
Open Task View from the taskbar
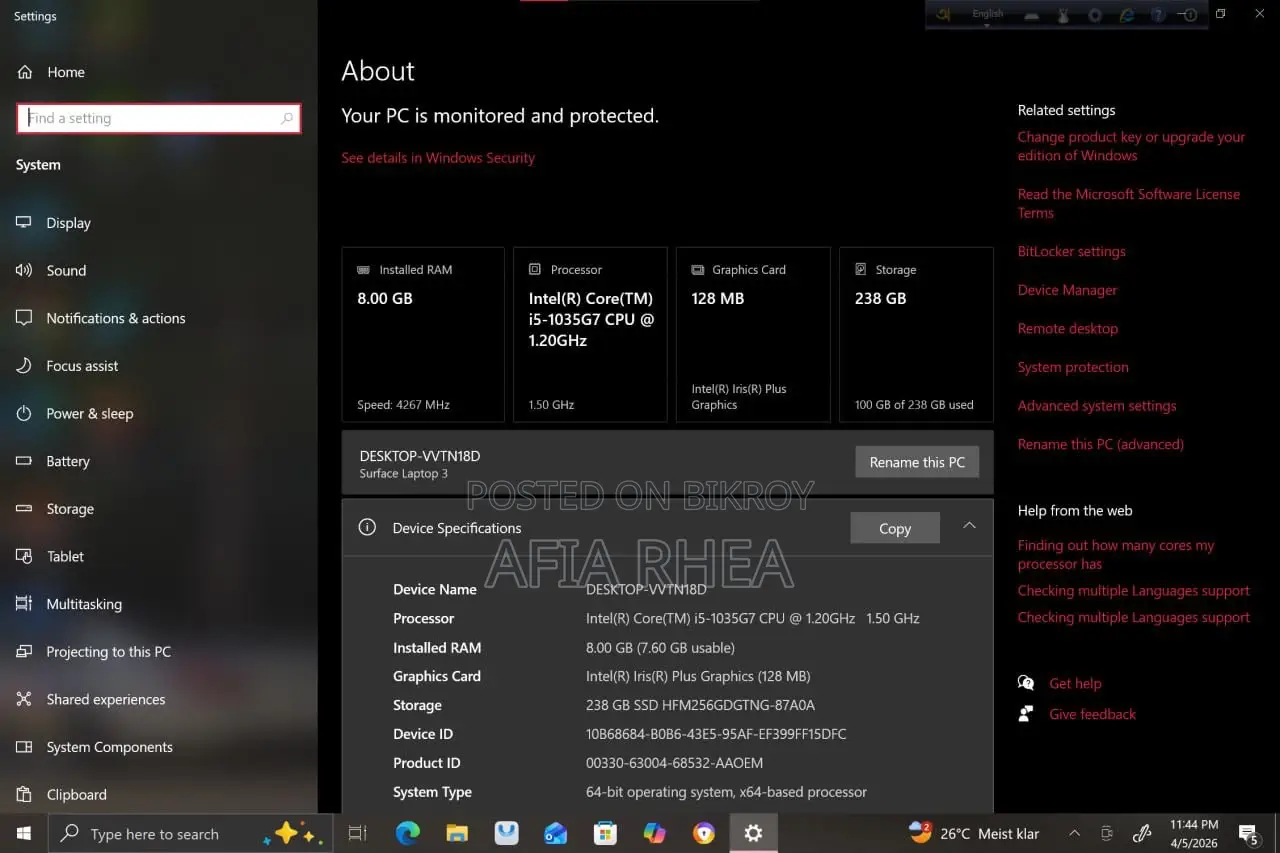point(357,833)
